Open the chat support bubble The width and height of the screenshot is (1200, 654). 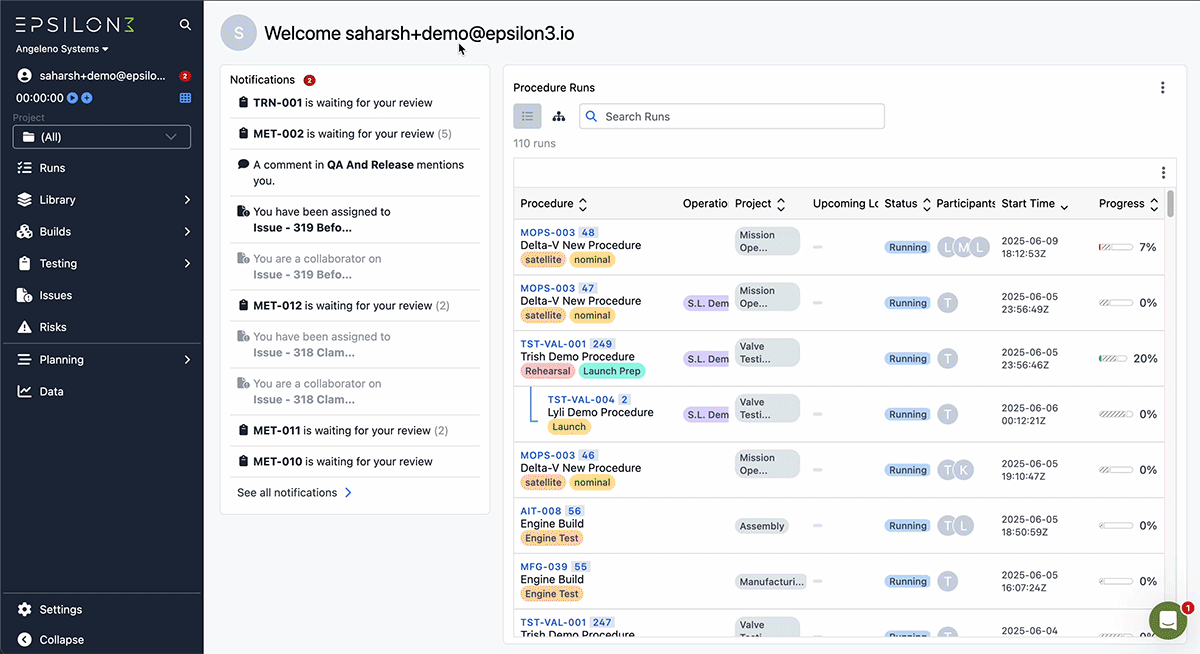point(1167,621)
